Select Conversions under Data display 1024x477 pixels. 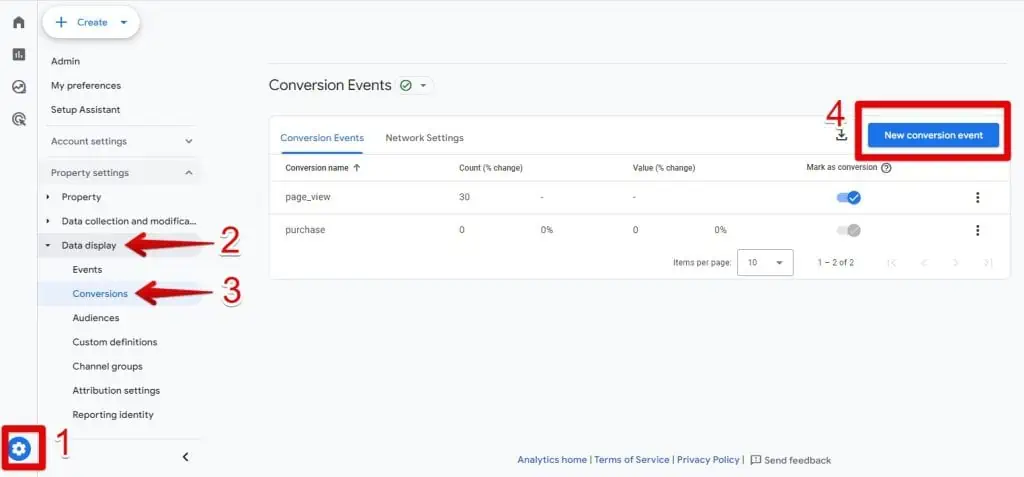100,293
